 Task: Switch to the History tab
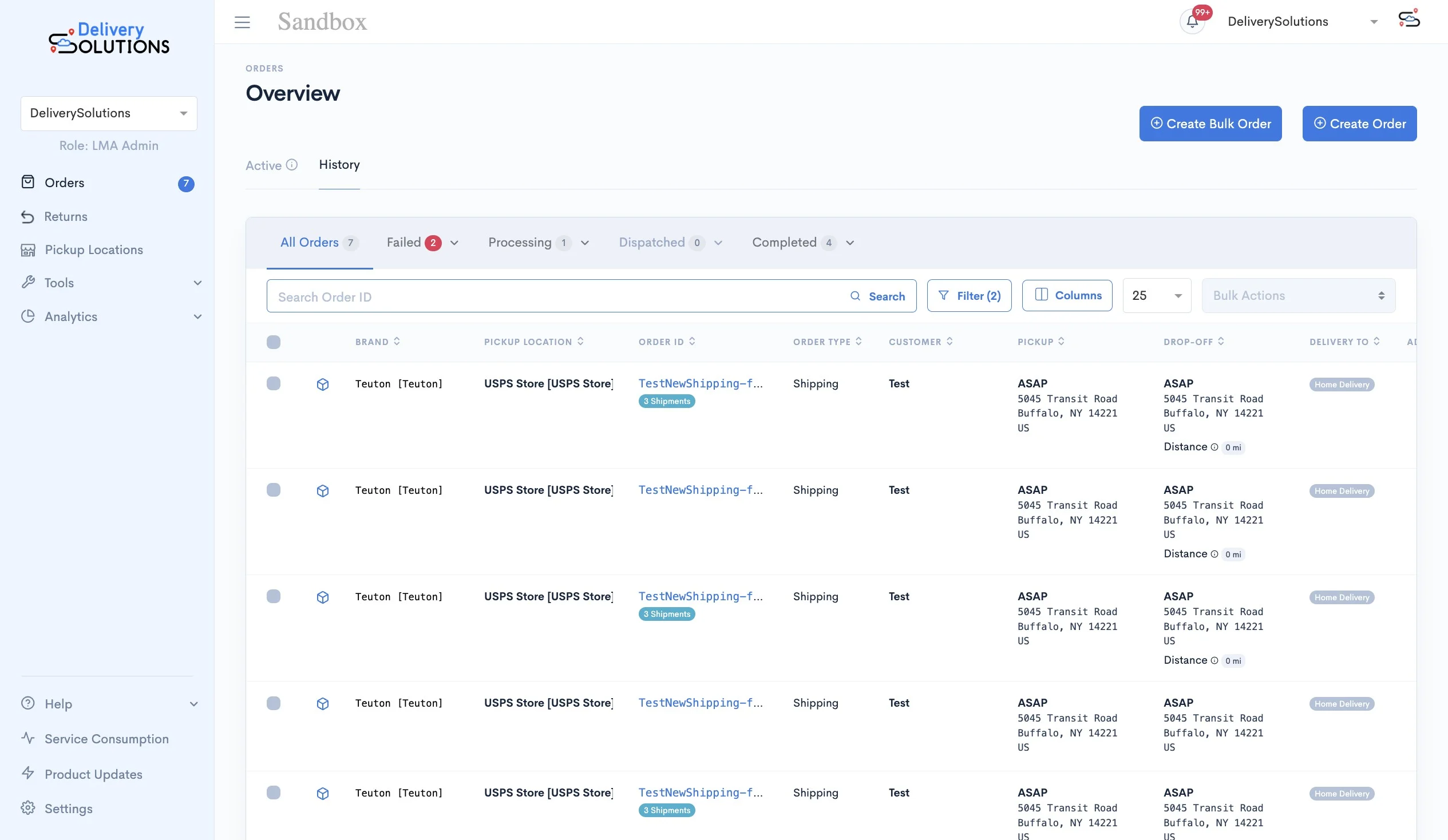[339, 164]
